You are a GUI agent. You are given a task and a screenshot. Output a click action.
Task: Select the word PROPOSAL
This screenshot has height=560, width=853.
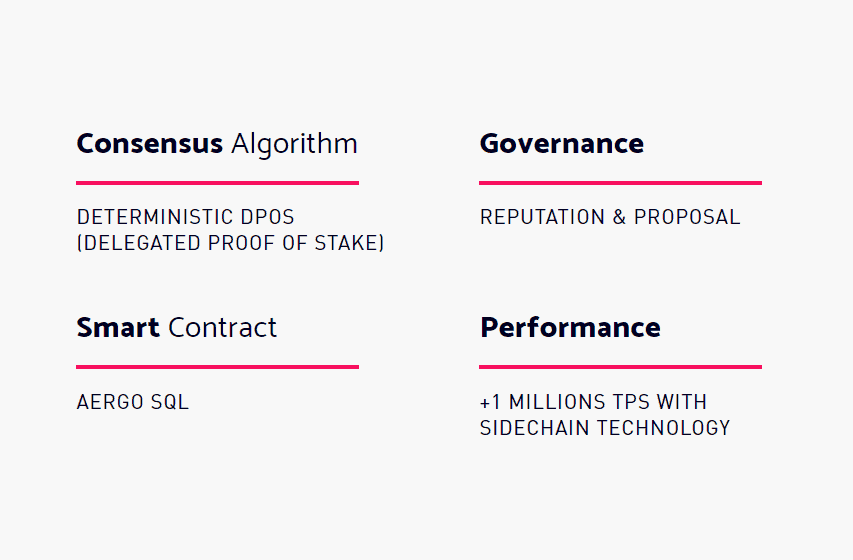pos(687,217)
